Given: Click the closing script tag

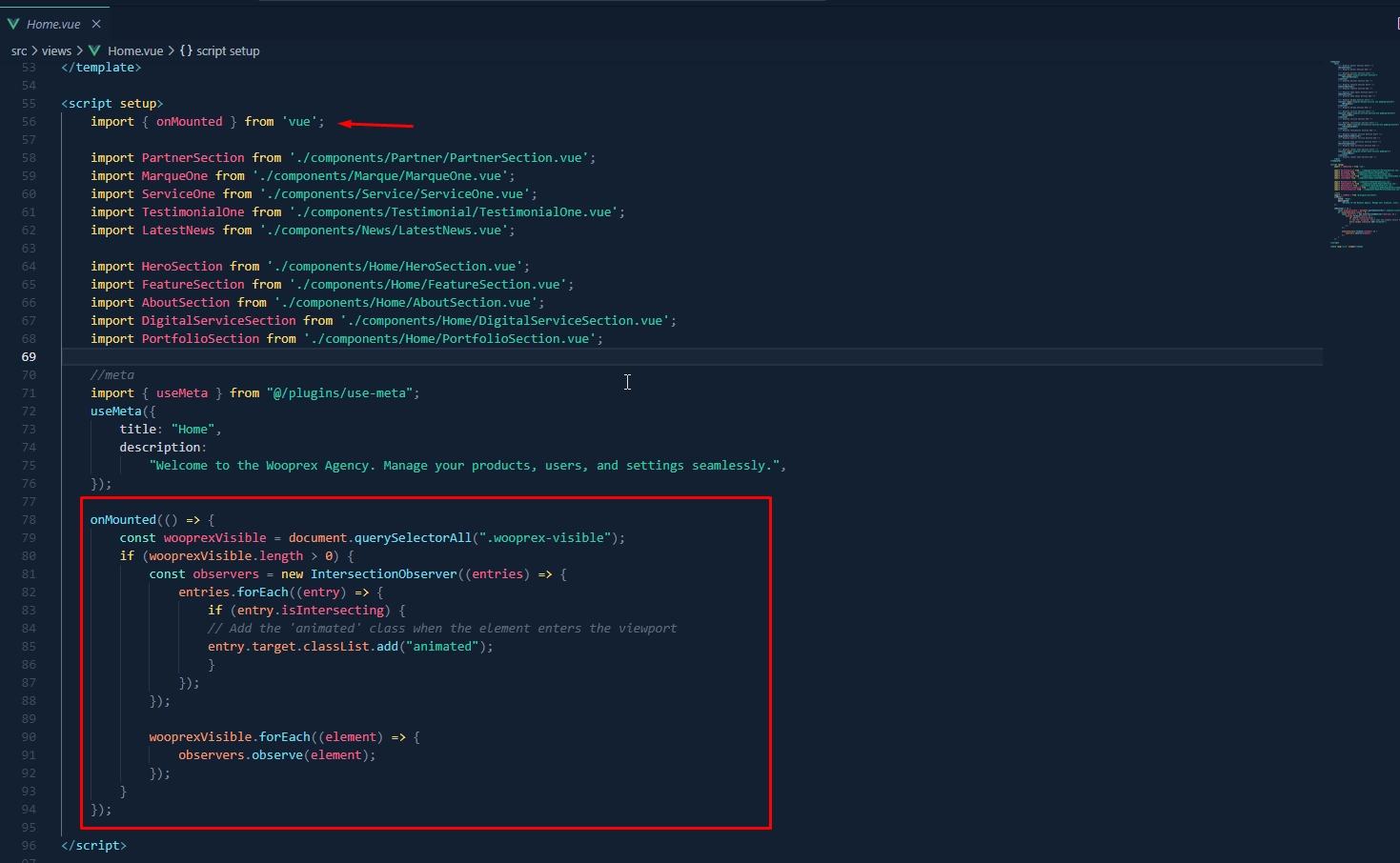Looking at the screenshot, I should tap(93, 846).
